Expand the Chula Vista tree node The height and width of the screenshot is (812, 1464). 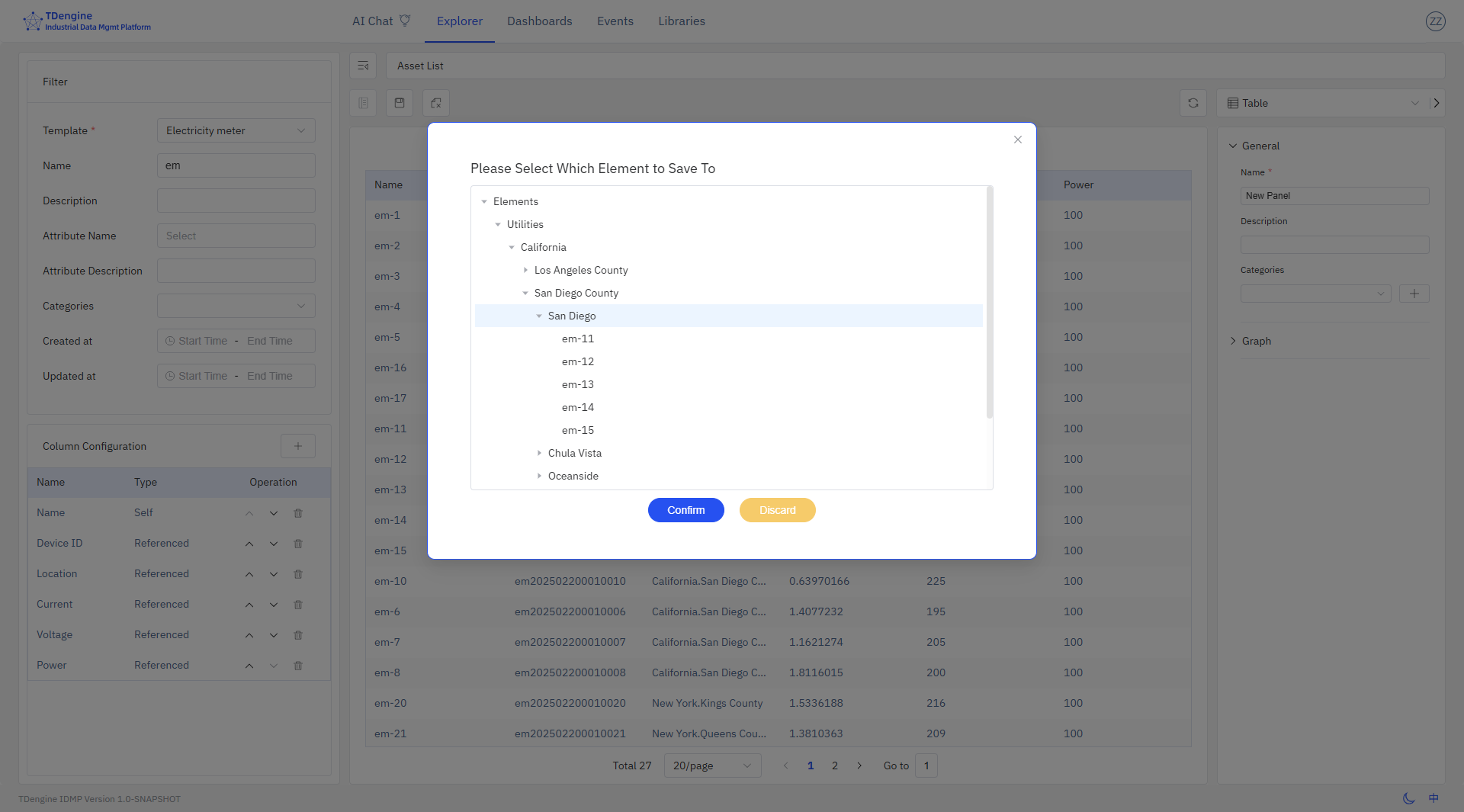(540, 453)
